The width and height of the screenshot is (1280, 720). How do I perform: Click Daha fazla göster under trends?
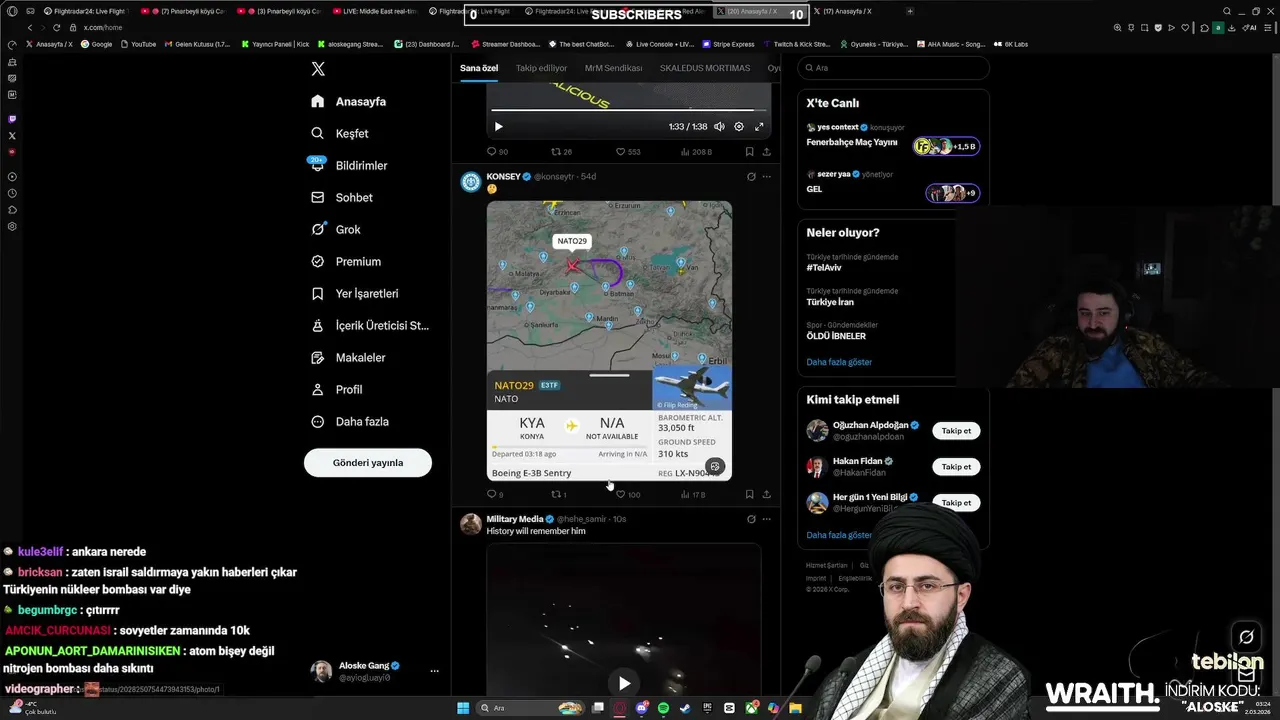(x=839, y=362)
